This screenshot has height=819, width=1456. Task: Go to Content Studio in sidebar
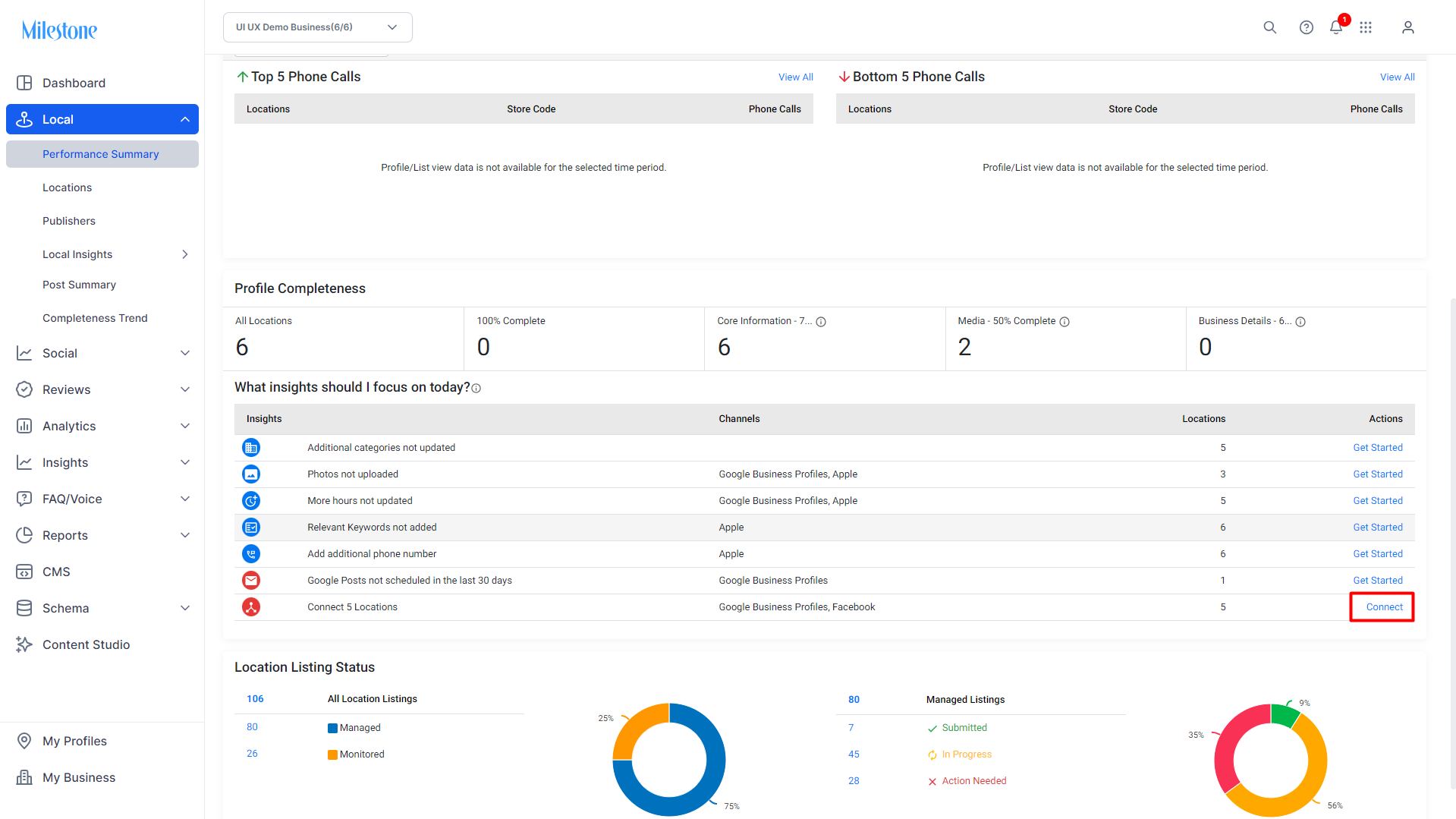86,644
